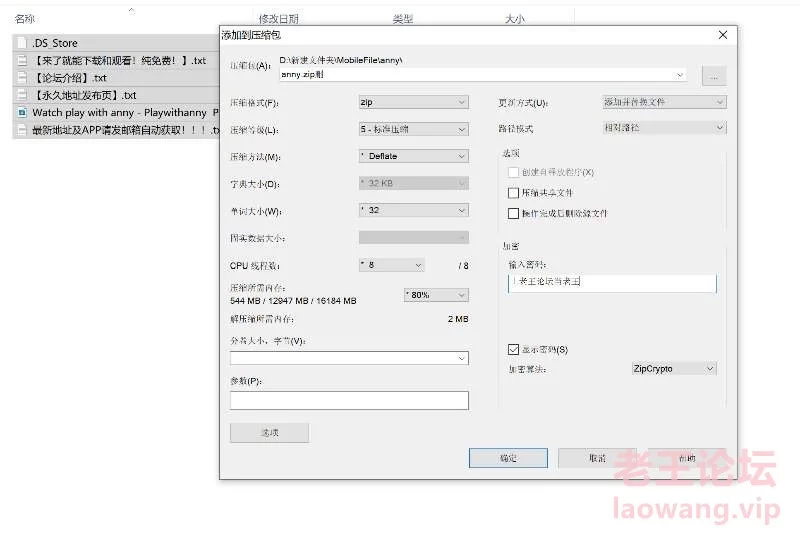Expand the archive name anny.zip history dropdown
The height and width of the screenshot is (534, 800).
point(680,75)
